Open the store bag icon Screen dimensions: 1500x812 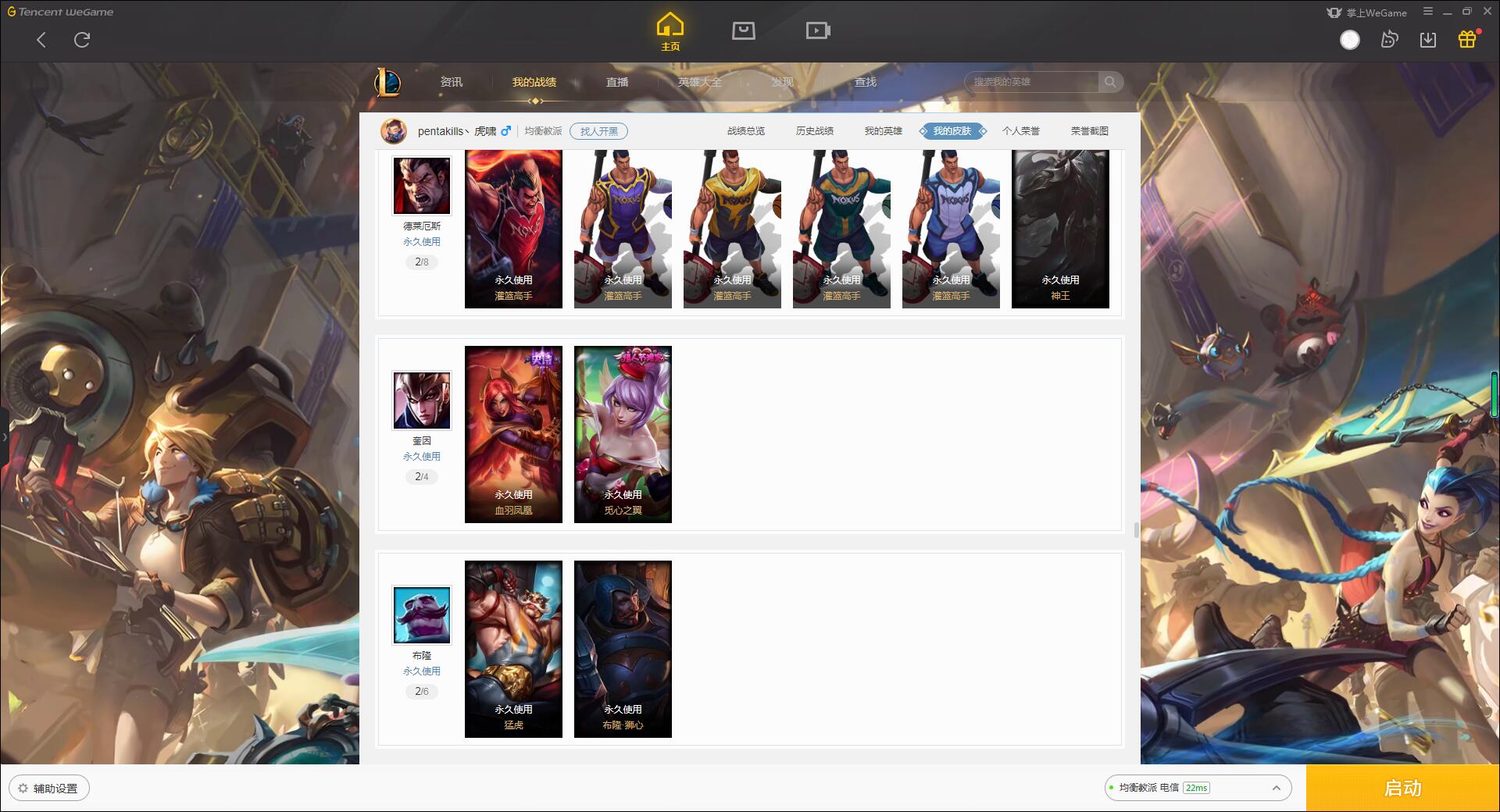[x=744, y=30]
